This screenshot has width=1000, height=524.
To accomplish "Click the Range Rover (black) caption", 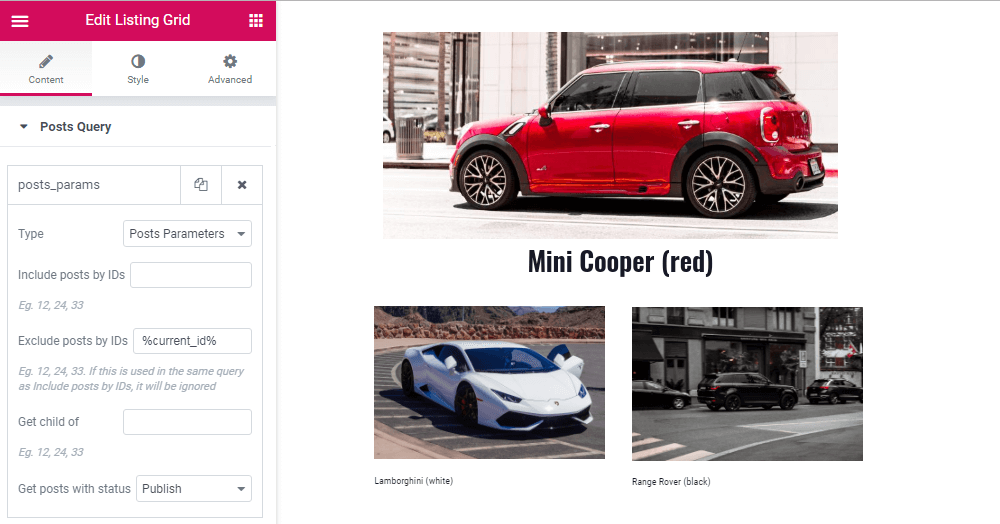I will [x=671, y=482].
